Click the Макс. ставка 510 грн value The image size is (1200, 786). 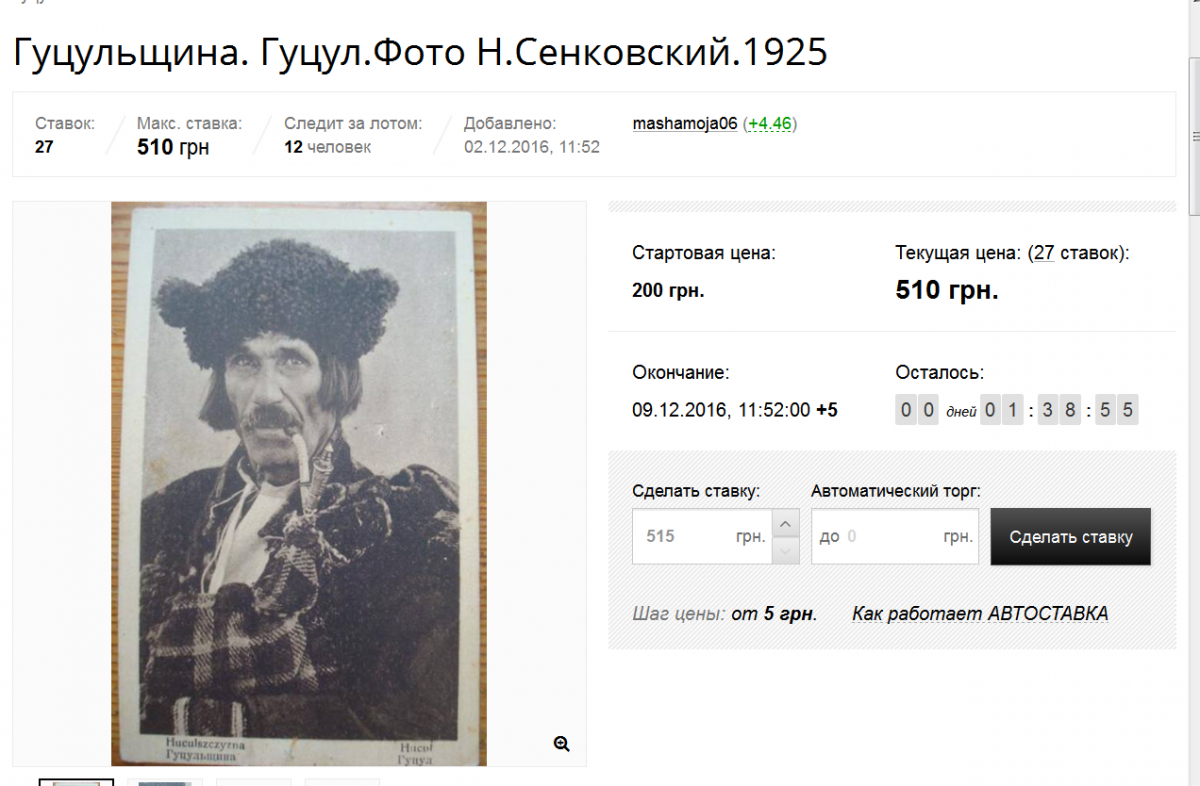pyautogui.click(x=173, y=148)
